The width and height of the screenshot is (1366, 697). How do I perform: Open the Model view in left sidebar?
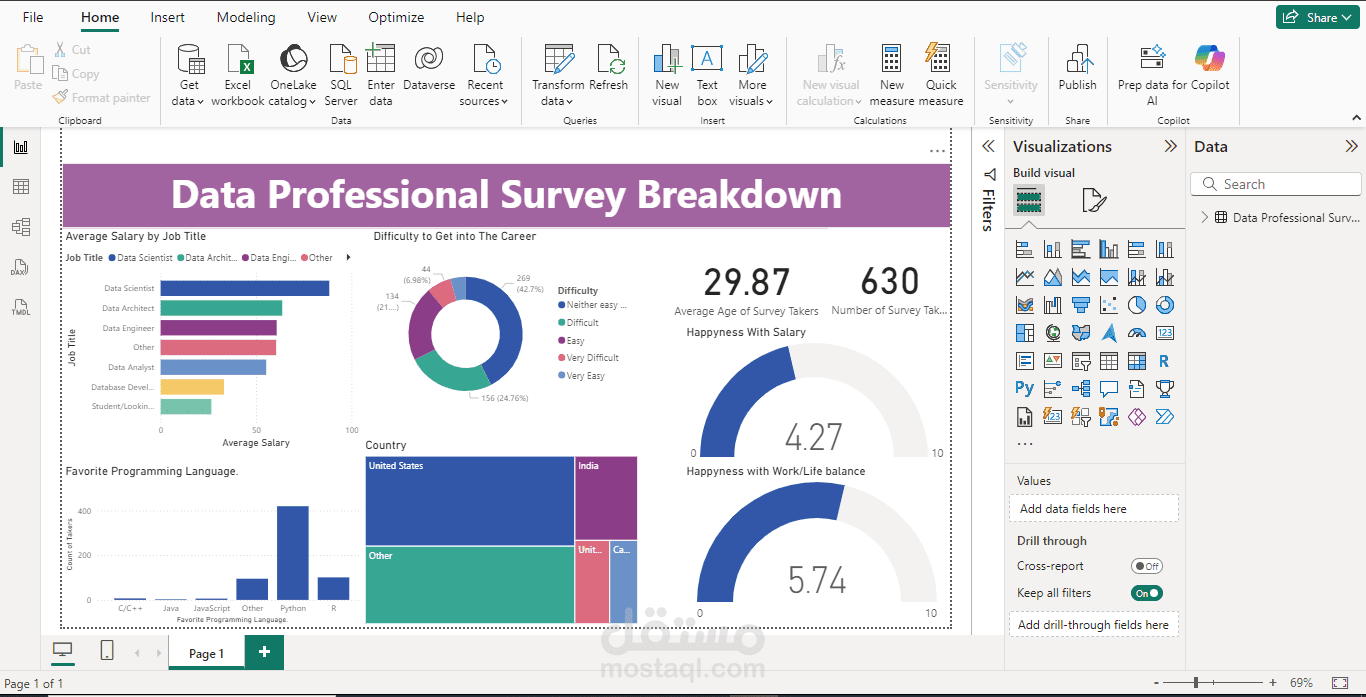click(x=20, y=227)
